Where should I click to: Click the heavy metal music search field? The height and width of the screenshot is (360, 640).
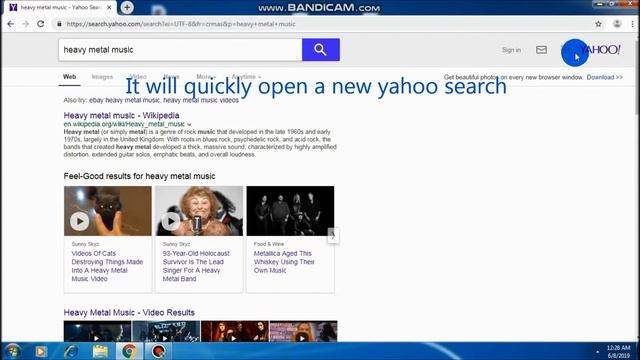coord(180,50)
